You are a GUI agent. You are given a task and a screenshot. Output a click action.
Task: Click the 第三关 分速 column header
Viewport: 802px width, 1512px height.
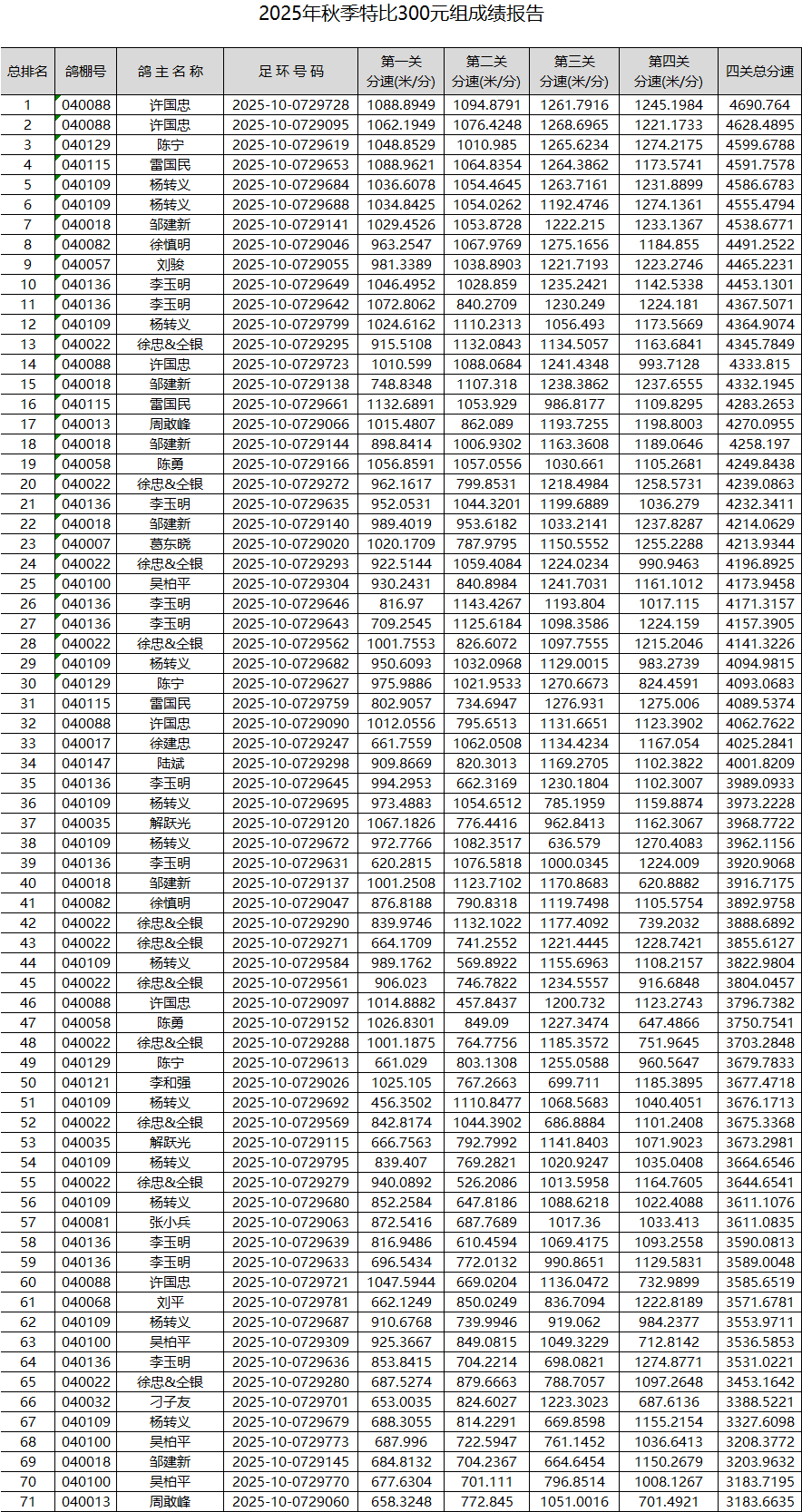[x=574, y=72]
